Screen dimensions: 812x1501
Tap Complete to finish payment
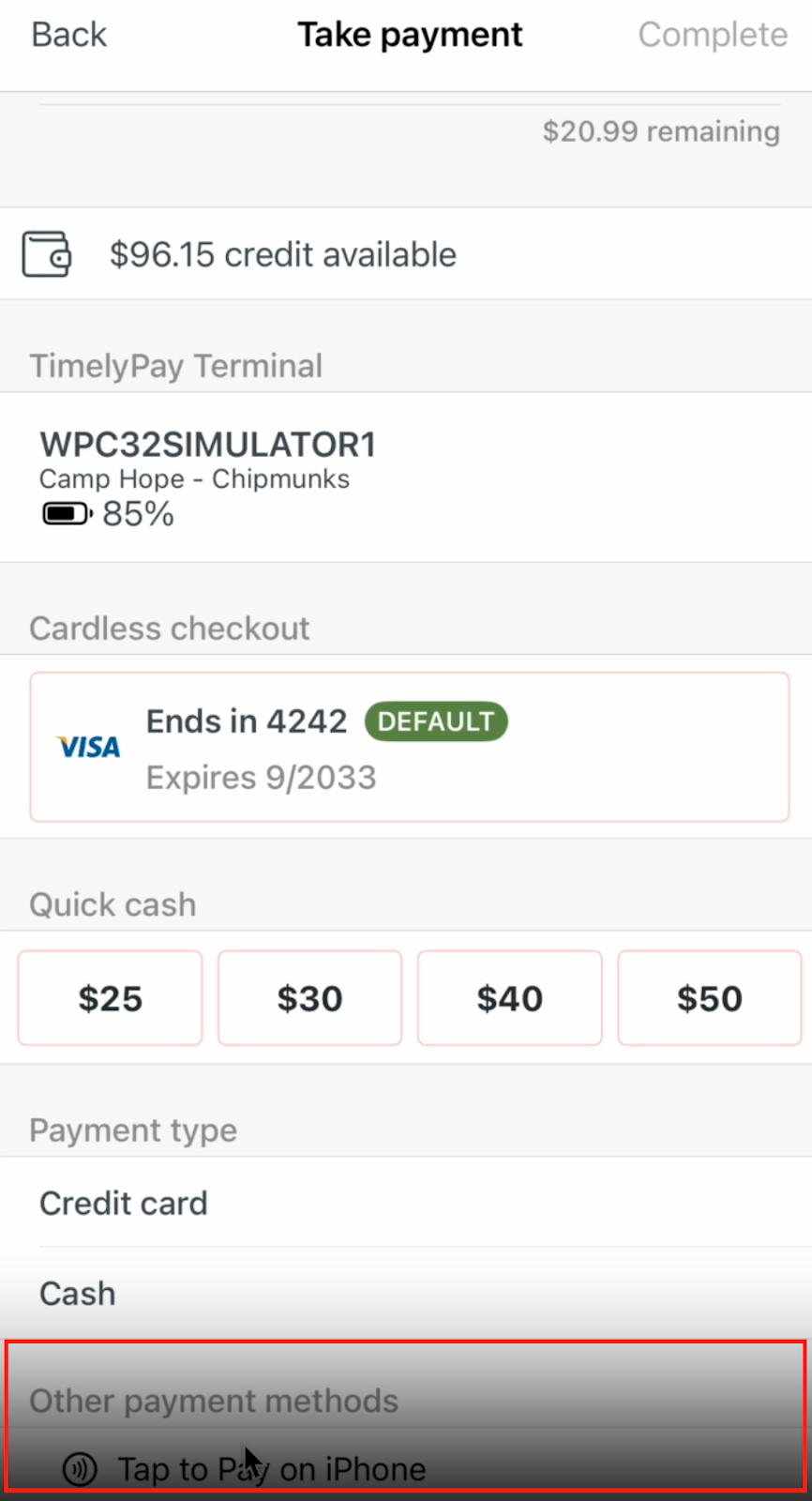[x=713, y=35]
